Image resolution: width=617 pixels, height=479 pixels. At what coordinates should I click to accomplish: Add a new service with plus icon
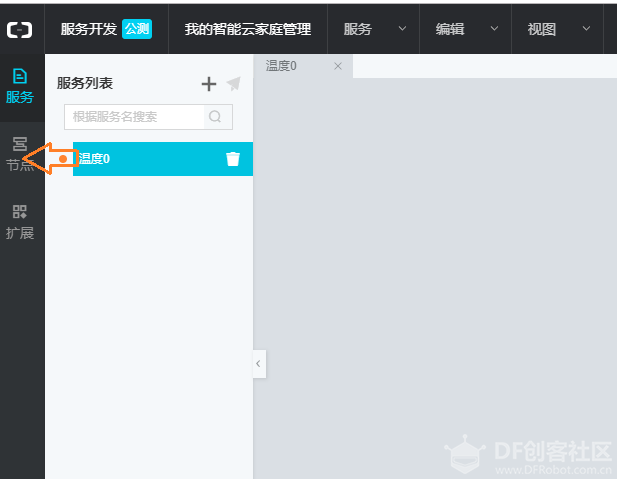pos(209,84)
